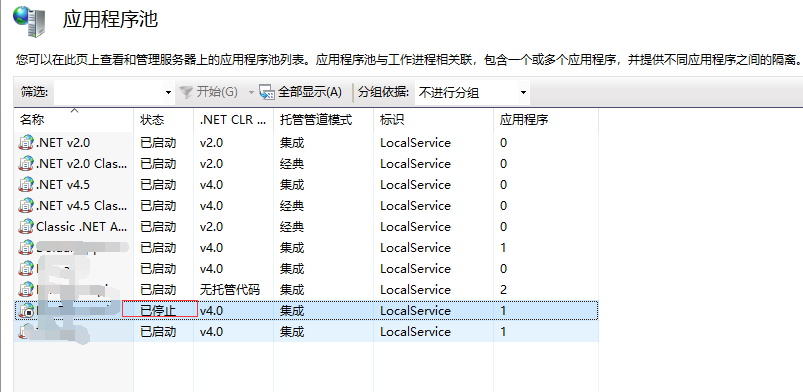Image resolution: width=803 pixels, height=392 pixels.
Task: Click v4.0 in the stopped pool row
Action: (212, 311)
